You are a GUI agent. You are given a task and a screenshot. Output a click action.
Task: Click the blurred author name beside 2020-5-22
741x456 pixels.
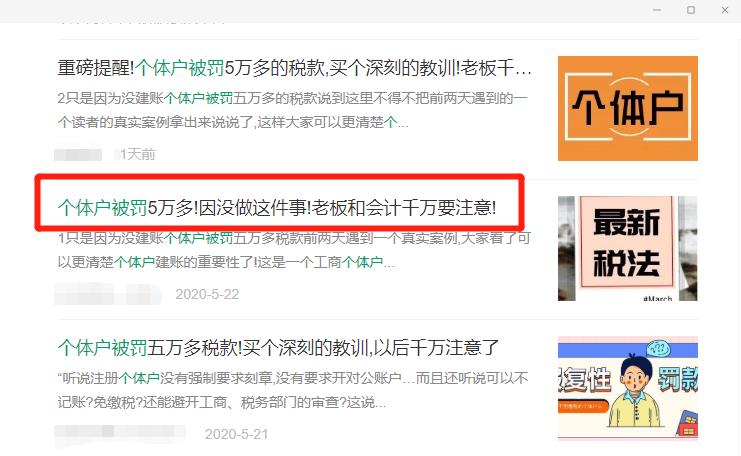[x=108, y=294]
